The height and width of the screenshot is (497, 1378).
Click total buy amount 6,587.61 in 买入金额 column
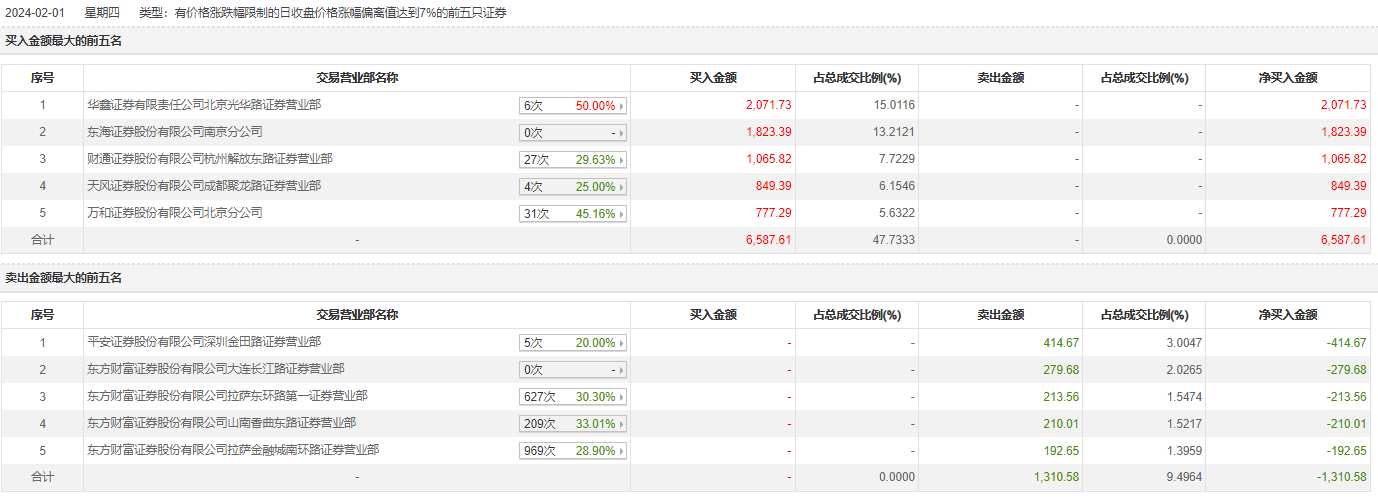click(768, 240)
